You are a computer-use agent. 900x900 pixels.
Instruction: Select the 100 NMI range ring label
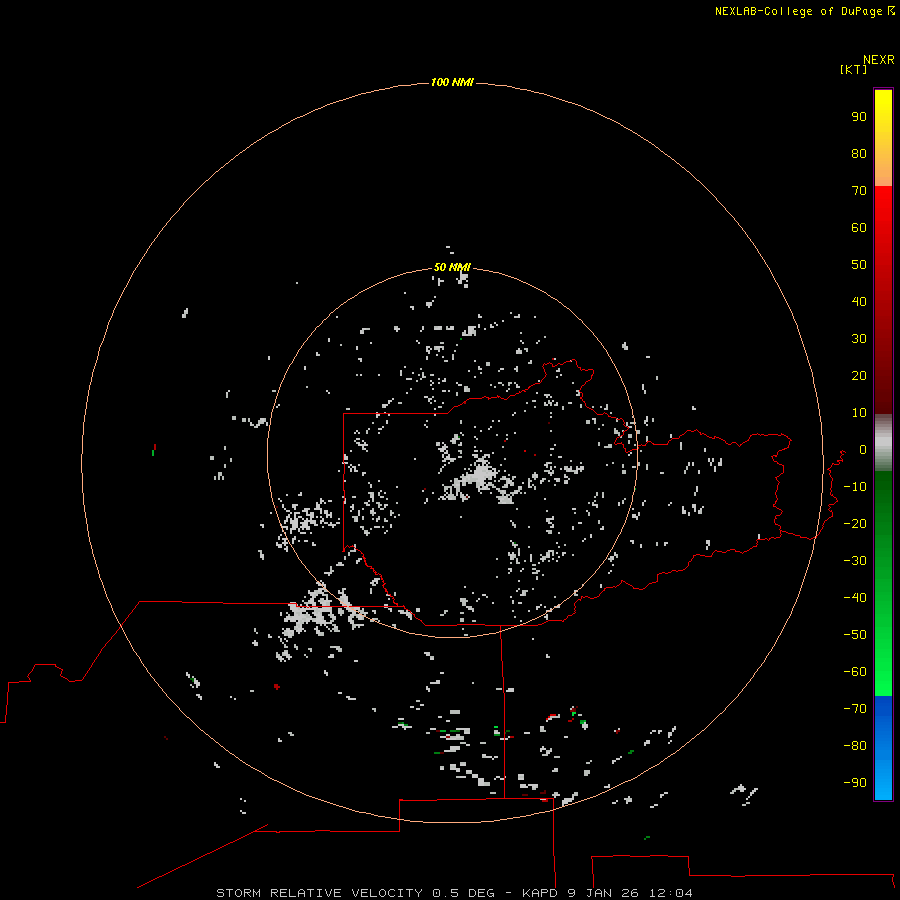(452, 82)
